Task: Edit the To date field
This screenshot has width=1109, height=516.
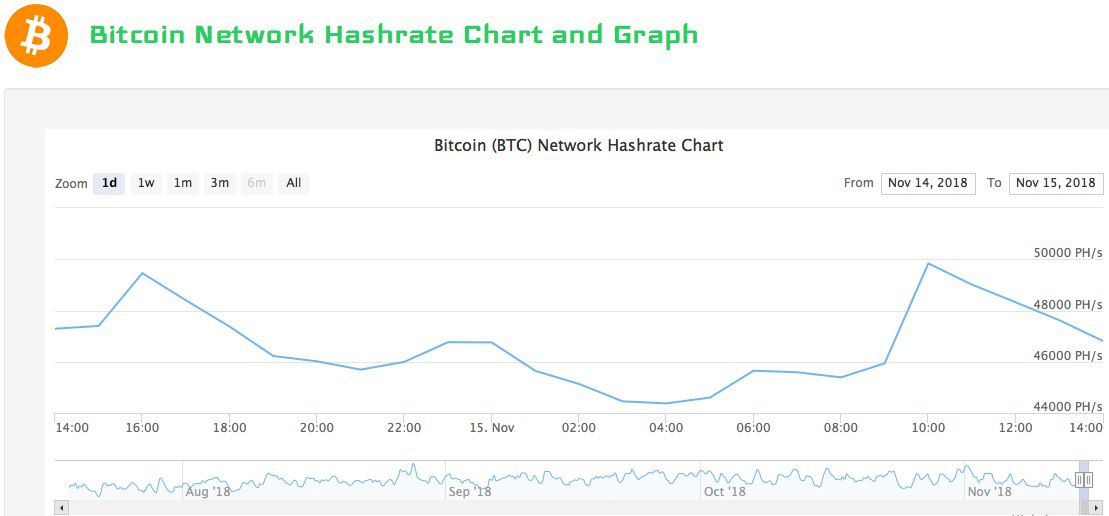Action: click(x=1056, y=183)
